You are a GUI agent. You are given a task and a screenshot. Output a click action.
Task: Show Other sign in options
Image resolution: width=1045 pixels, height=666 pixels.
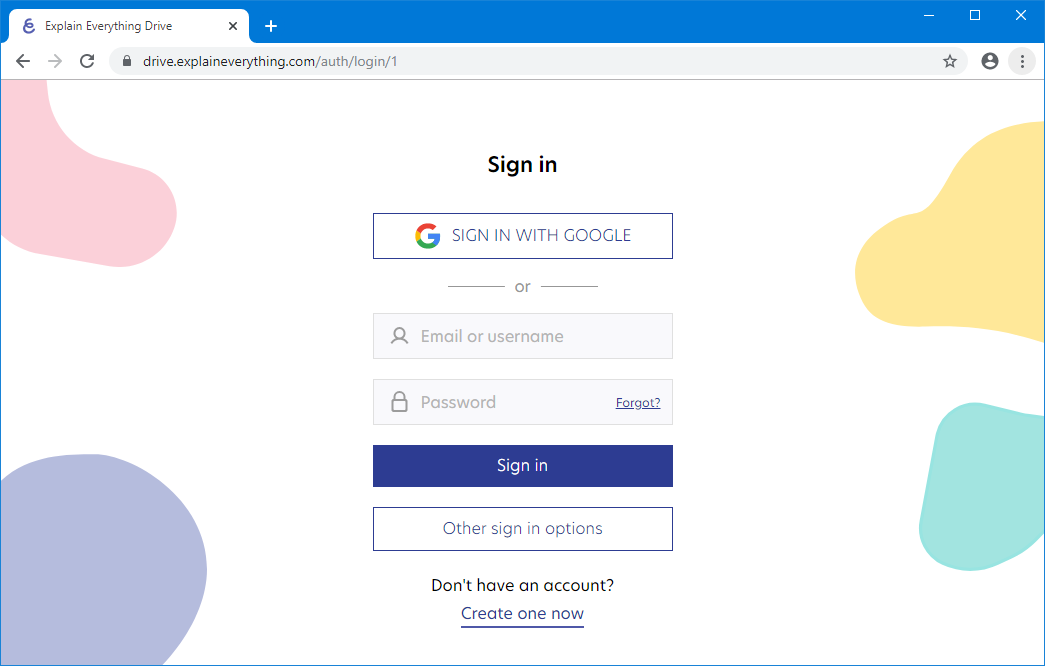pyautogui.click(x=522, y=528)
